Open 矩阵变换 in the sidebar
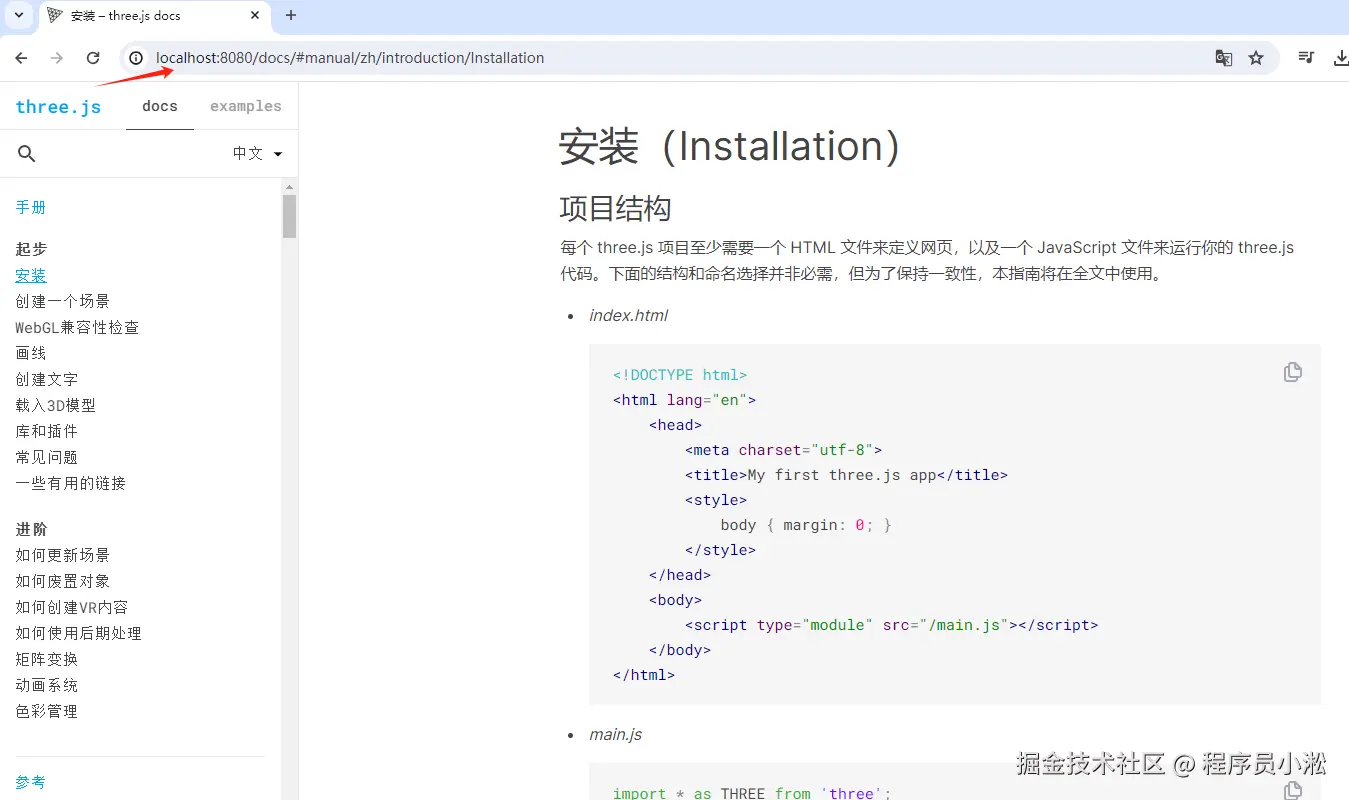The image size is (1349, 800). coord(46,659)
